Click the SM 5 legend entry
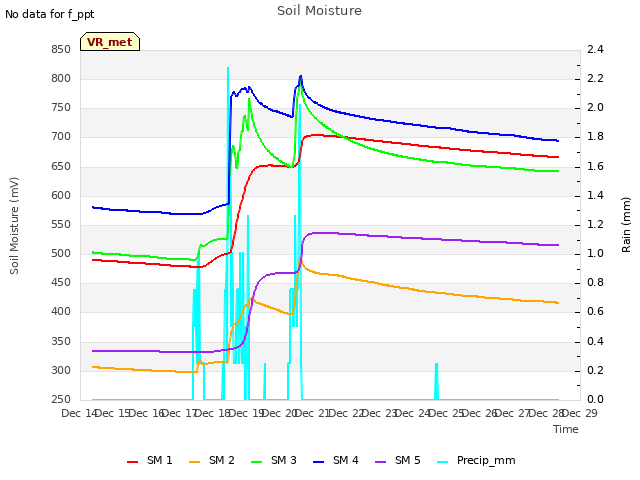Screen dimensions: 640x480 coord(398,460)
